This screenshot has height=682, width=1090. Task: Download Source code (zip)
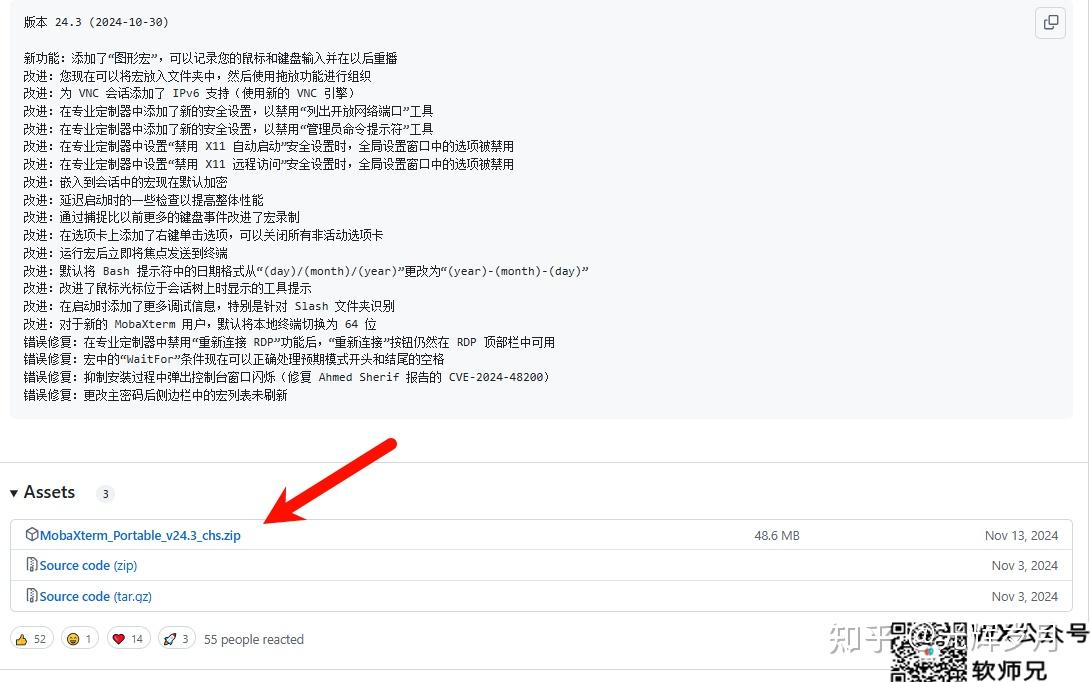point(88,565)
